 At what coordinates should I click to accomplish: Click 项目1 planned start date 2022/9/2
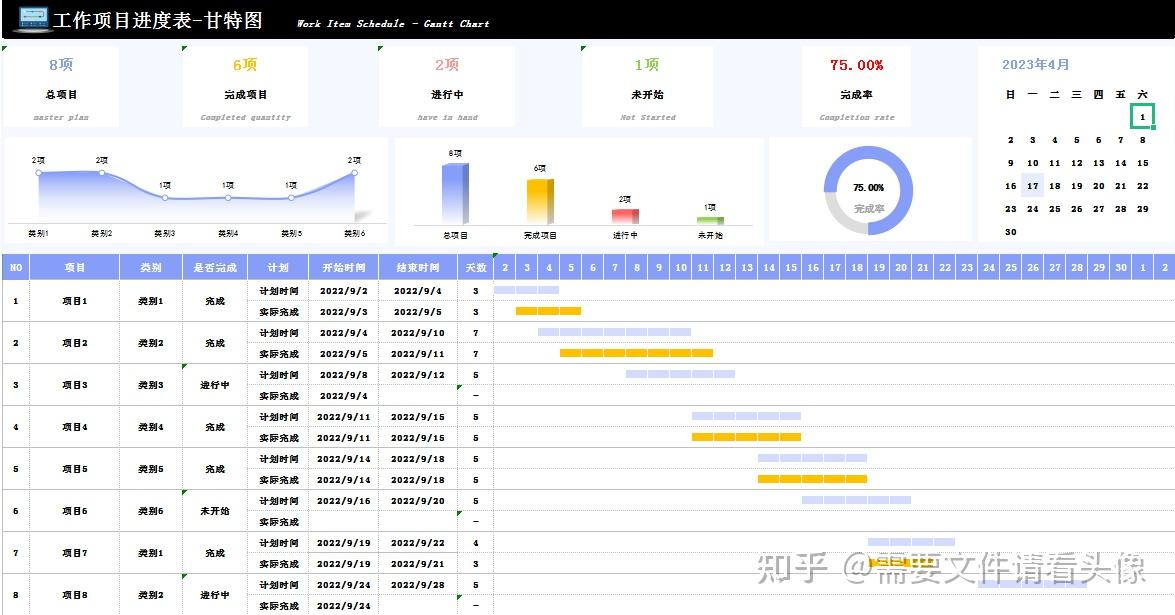(343, 291)
